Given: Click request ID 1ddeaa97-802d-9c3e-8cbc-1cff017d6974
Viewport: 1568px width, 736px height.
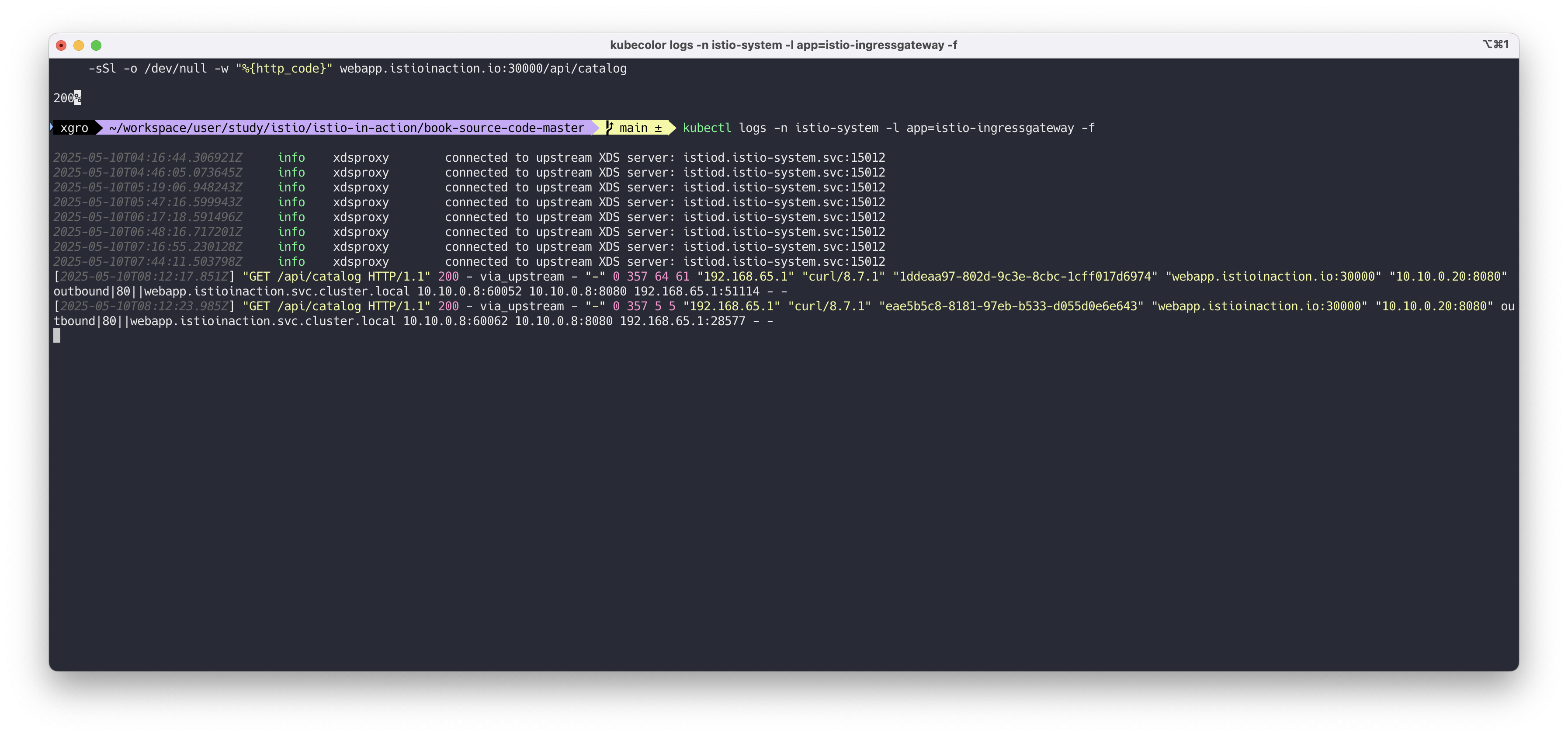Looking at the screenshot, I should (x=1026, y=276).
